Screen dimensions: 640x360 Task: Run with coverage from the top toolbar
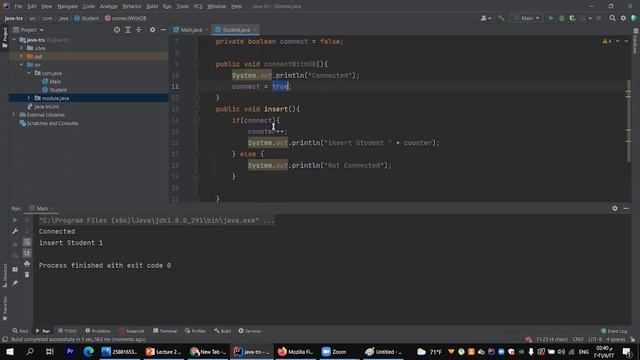coord(572,18)
